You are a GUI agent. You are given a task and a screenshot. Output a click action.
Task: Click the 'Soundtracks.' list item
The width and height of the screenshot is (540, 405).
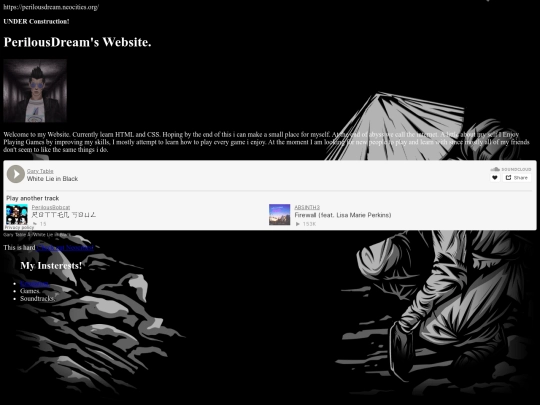coord(37,299)
